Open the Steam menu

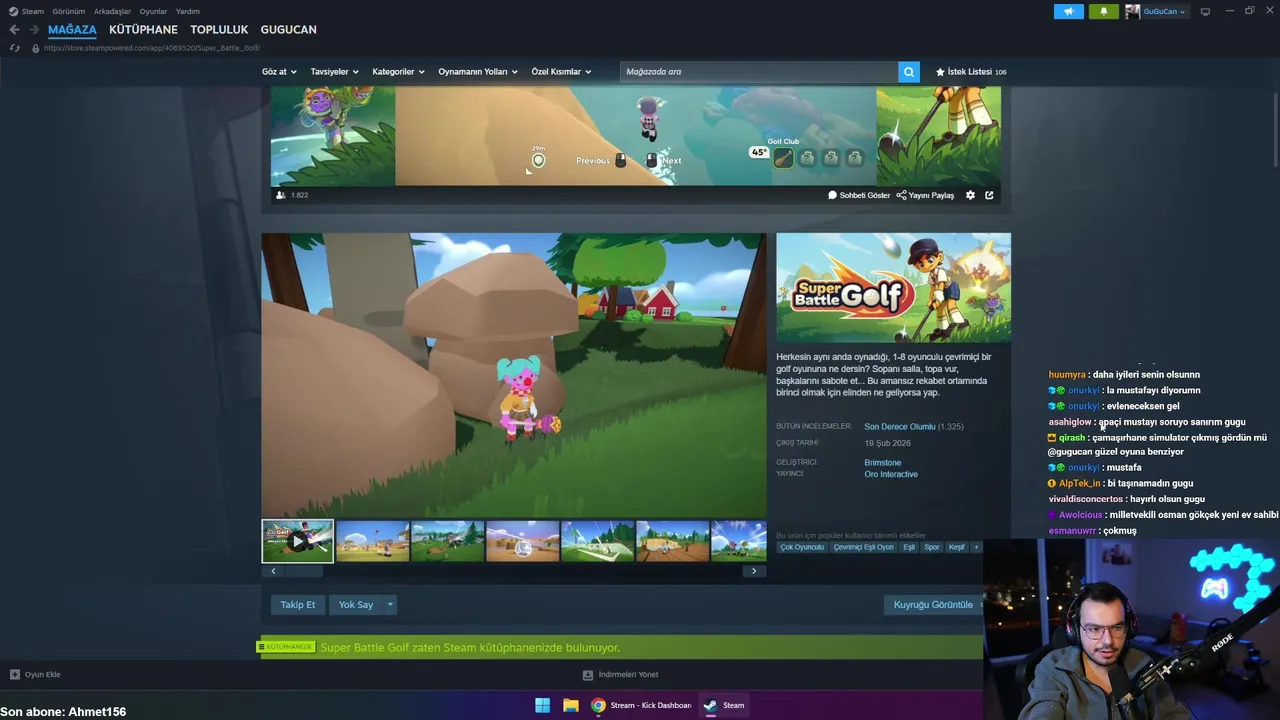click(27, 11)
